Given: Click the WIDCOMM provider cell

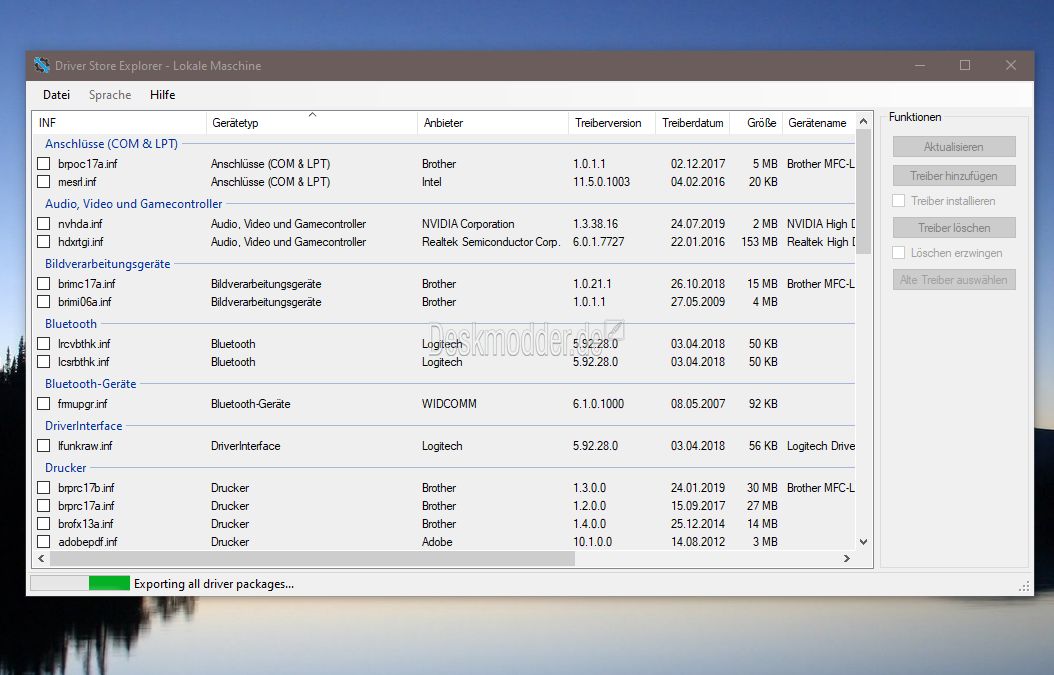Looking at the screenshot, I should pos(449,403).
